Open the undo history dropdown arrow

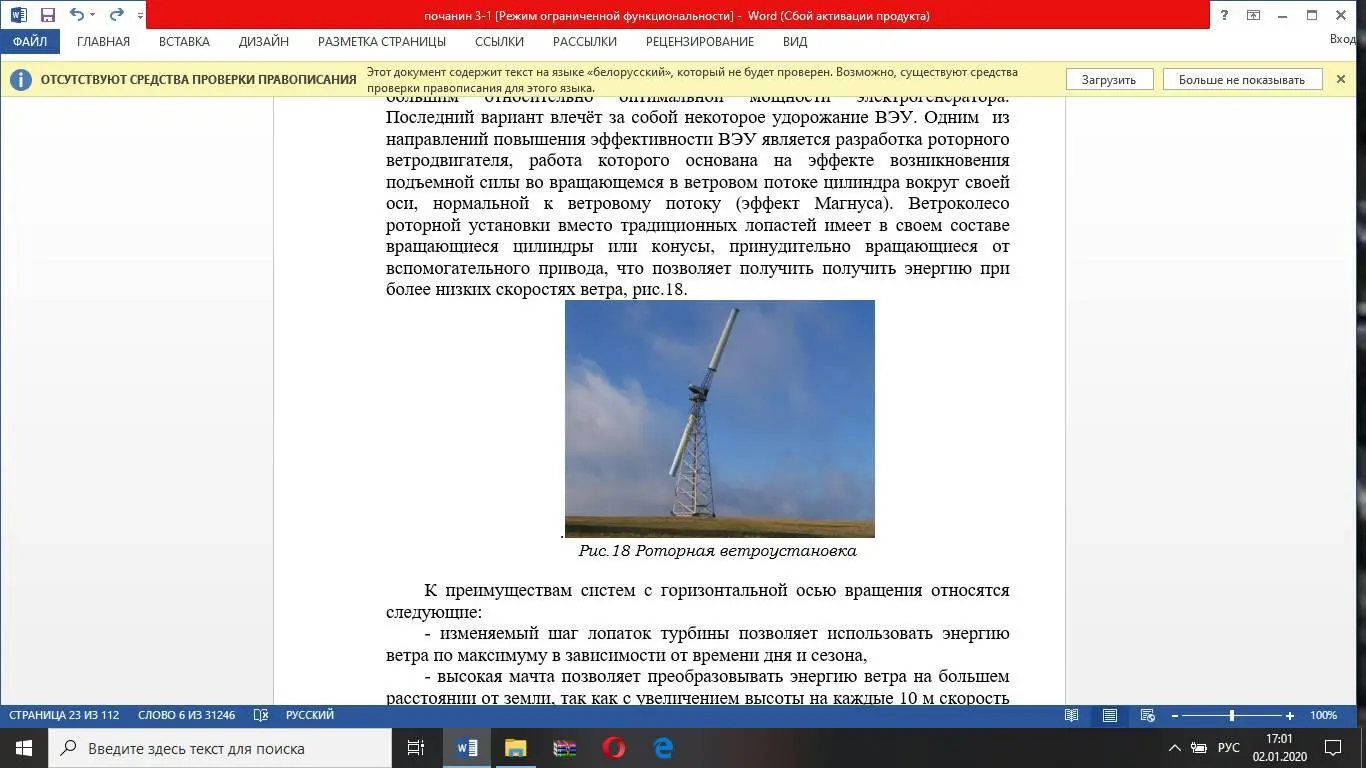(x=92, y=15)
